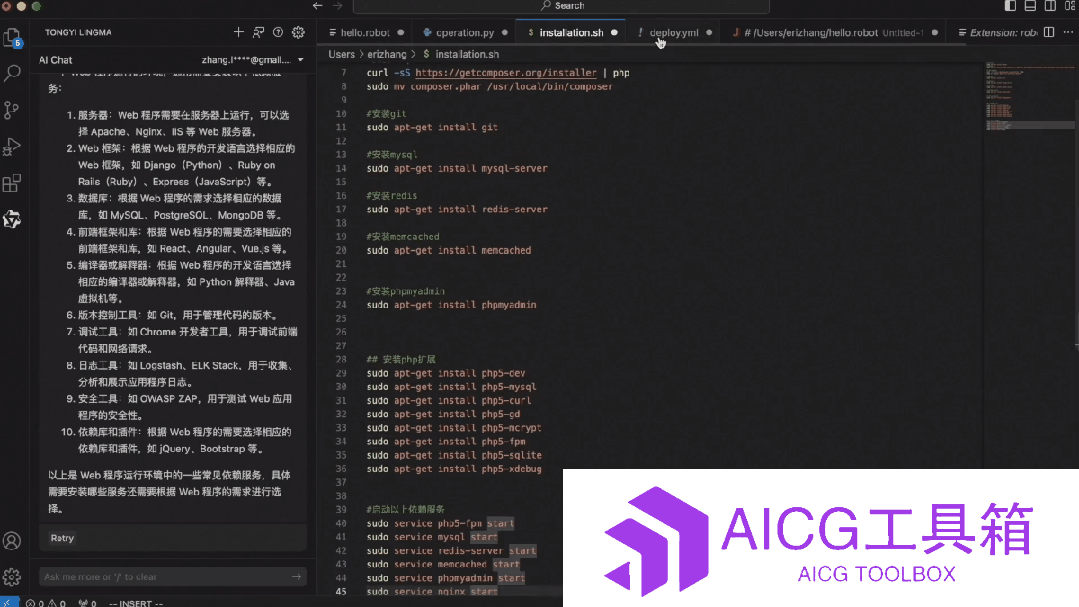
Task: Click 'sudo apt-get install mysql-server' line
Action: [457, 168]
